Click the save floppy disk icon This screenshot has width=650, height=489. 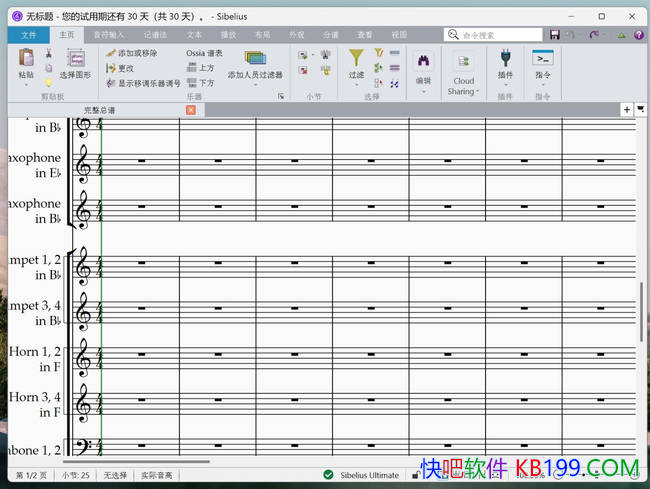pos(555,35)
